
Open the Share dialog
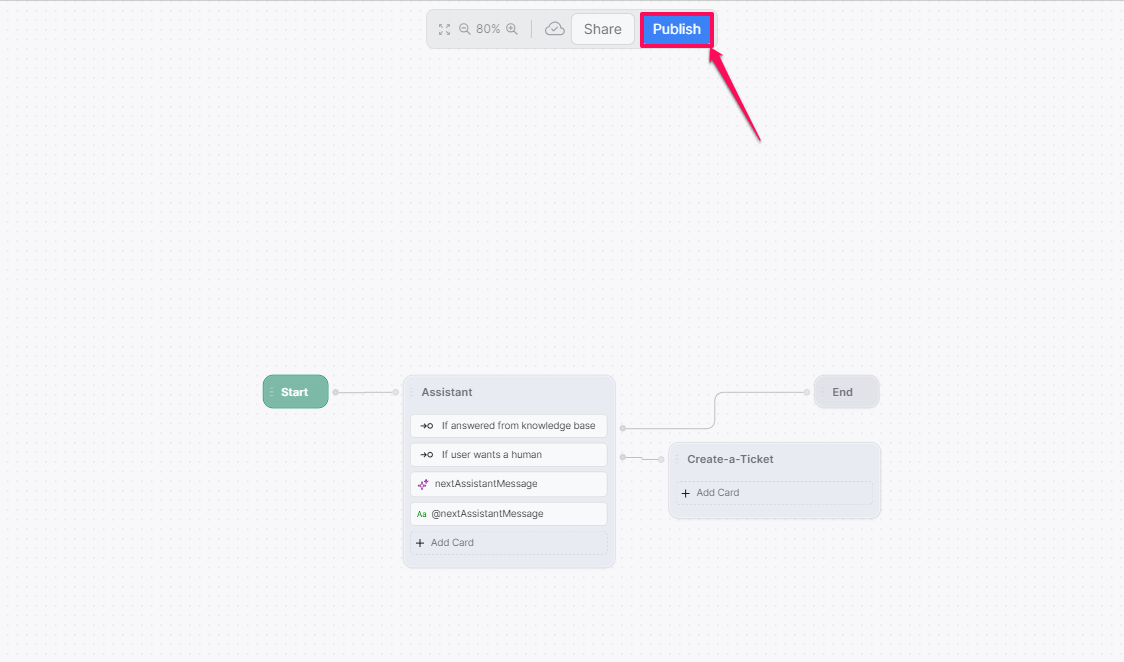[x=602, y=30]
